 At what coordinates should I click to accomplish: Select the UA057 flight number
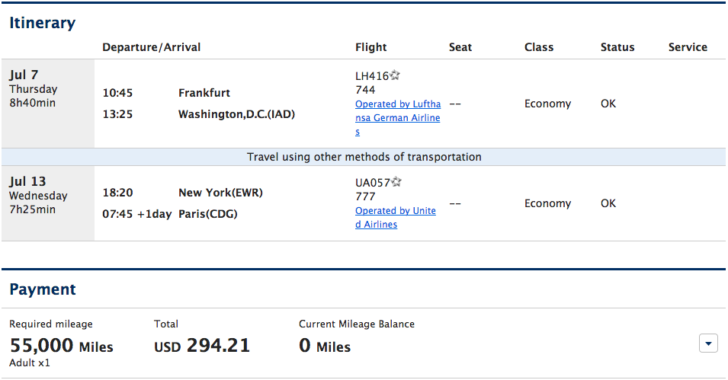[x=373, y=183]
